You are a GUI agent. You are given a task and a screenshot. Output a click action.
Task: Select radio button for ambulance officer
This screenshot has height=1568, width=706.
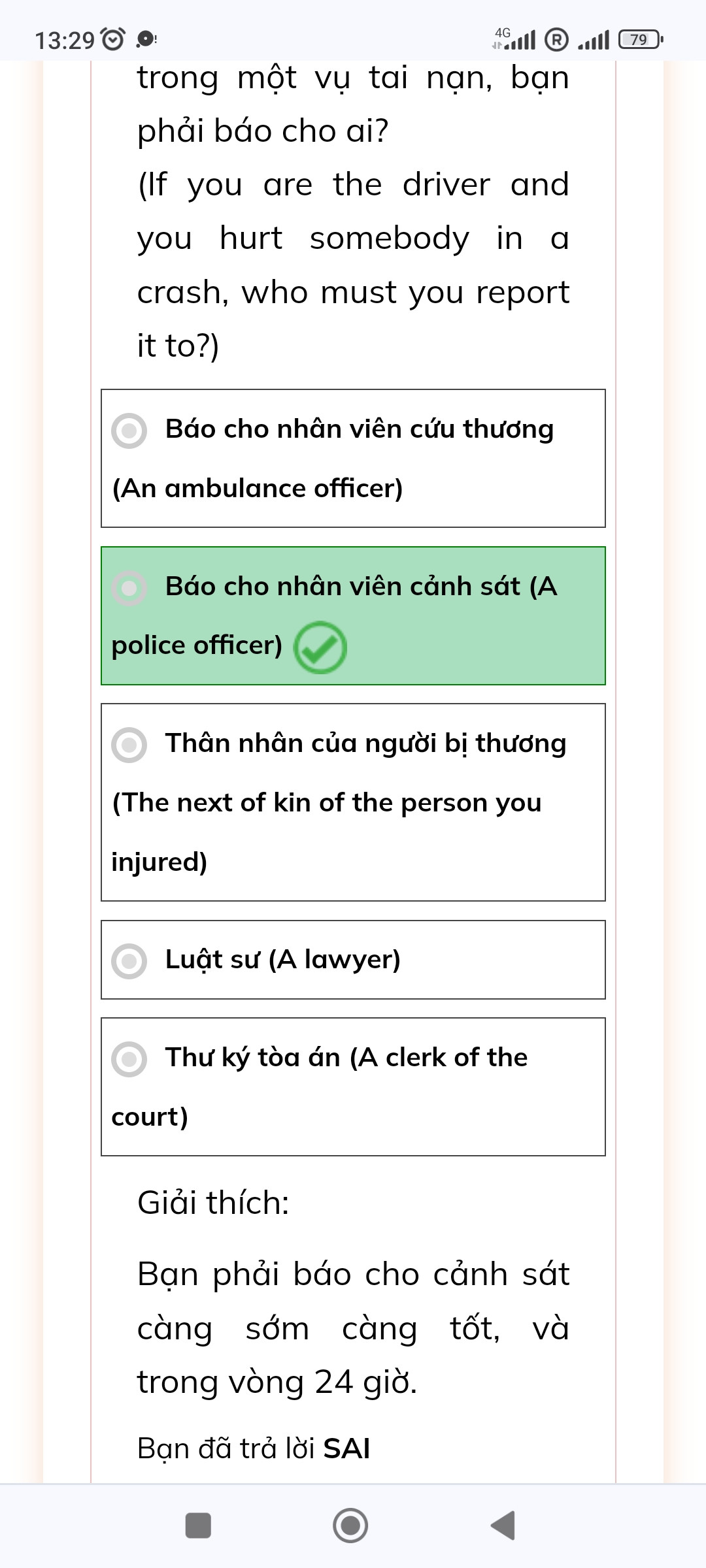click(129, 431)
